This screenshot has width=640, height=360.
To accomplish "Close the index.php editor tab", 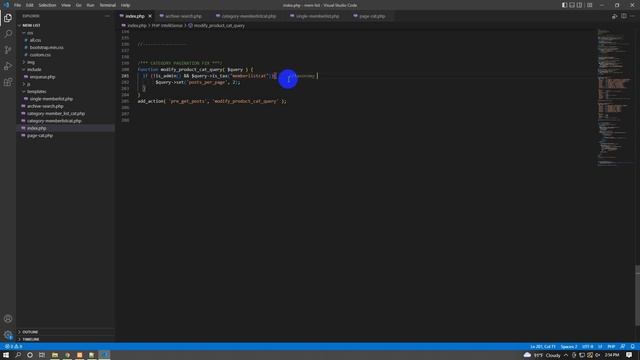I will [150, 16].
